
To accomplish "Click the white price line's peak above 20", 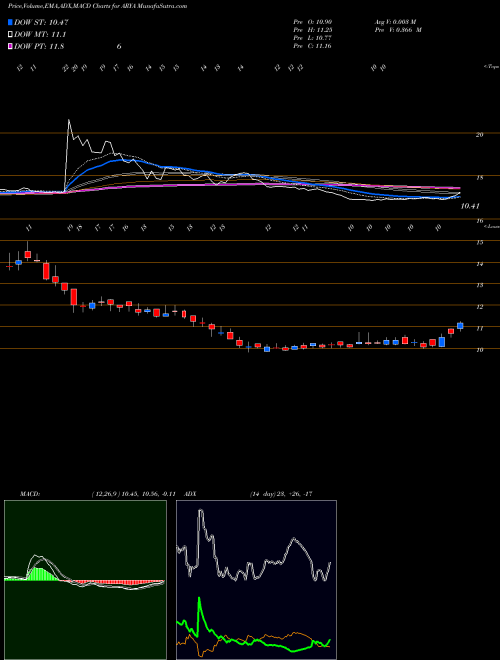I will [x=69, y=121].
